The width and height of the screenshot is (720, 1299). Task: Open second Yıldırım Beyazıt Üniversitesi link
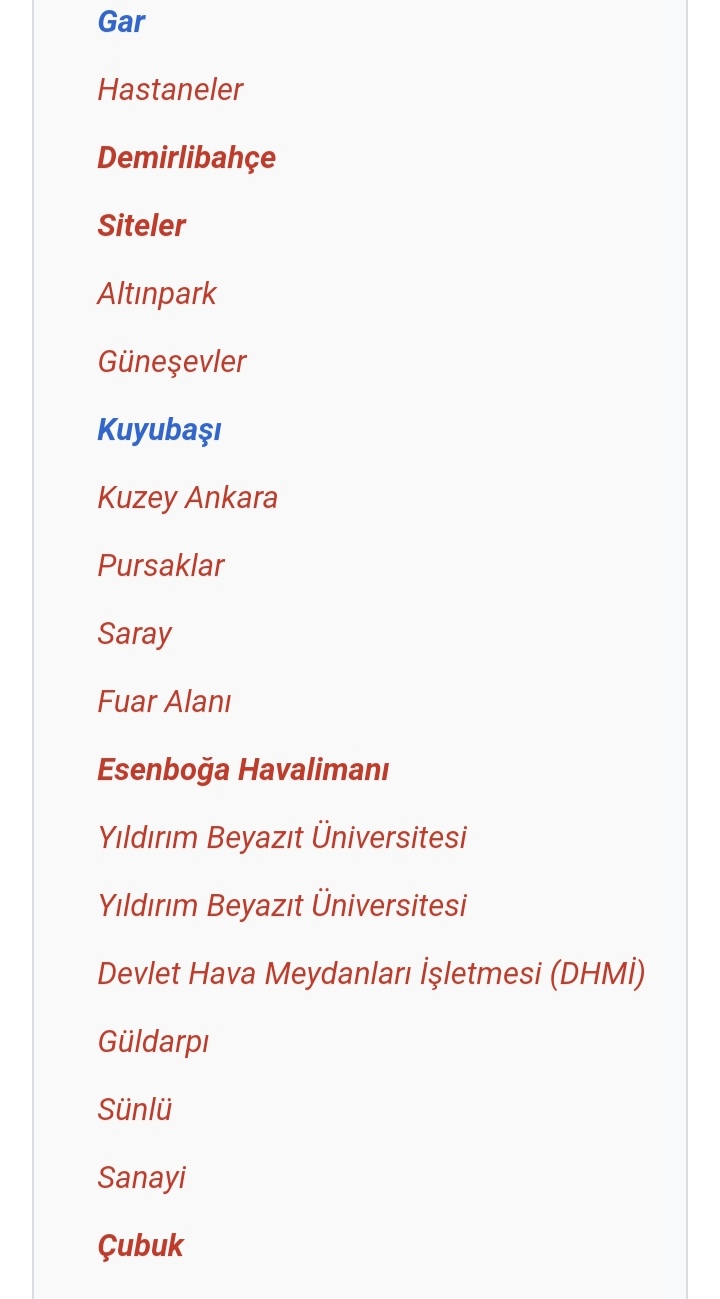pos(282,905)
